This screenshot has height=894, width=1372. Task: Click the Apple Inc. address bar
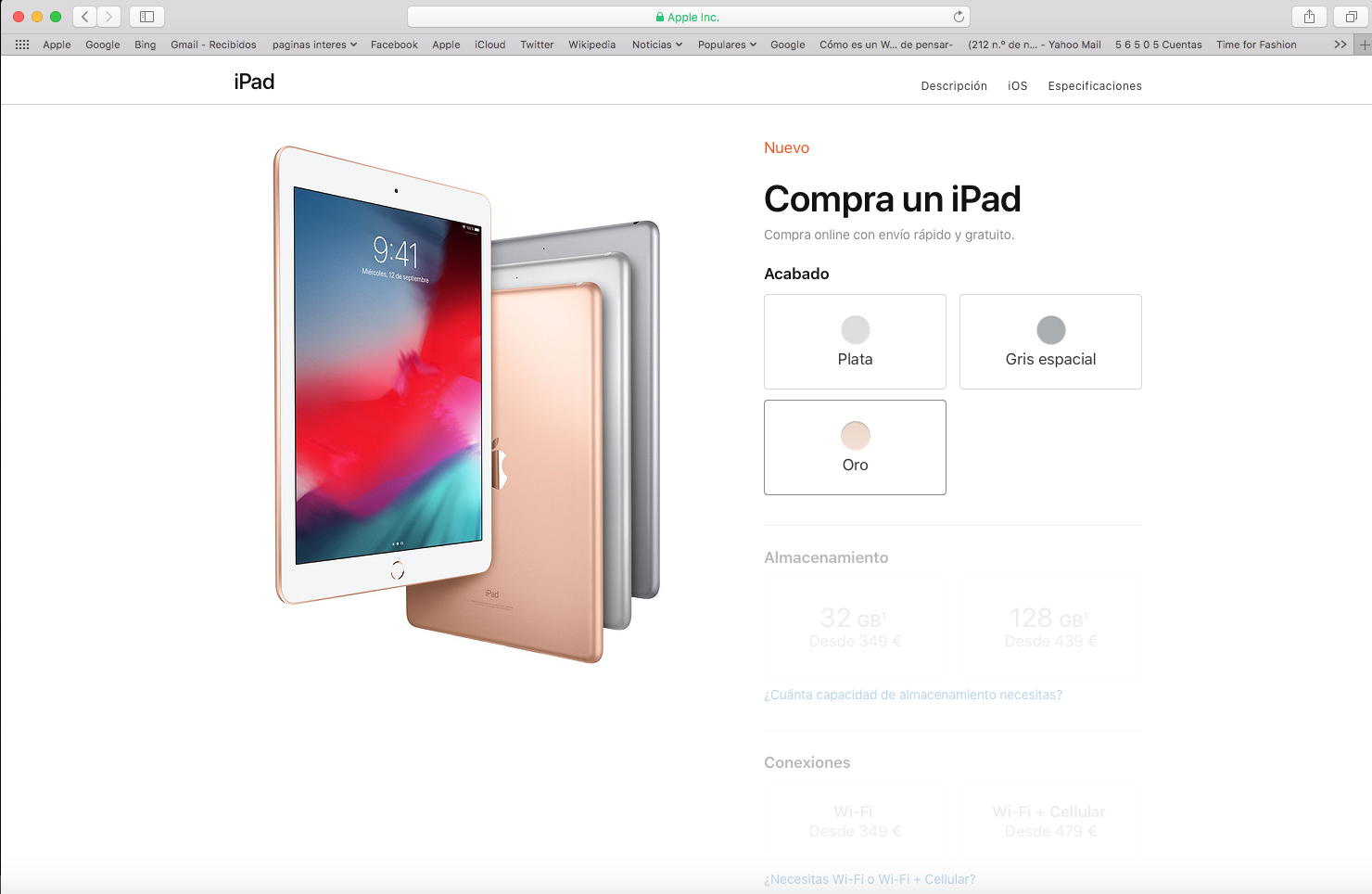pos(689,17)
